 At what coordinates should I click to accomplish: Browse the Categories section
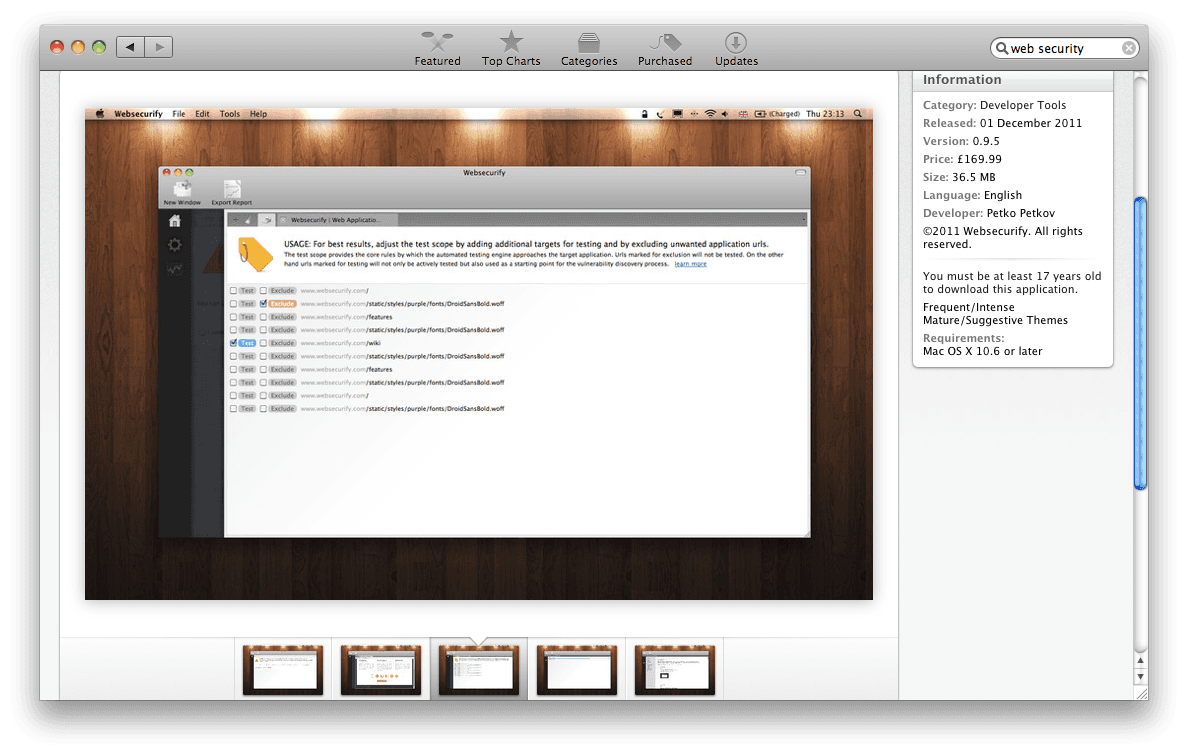click(x=589, y=49)
